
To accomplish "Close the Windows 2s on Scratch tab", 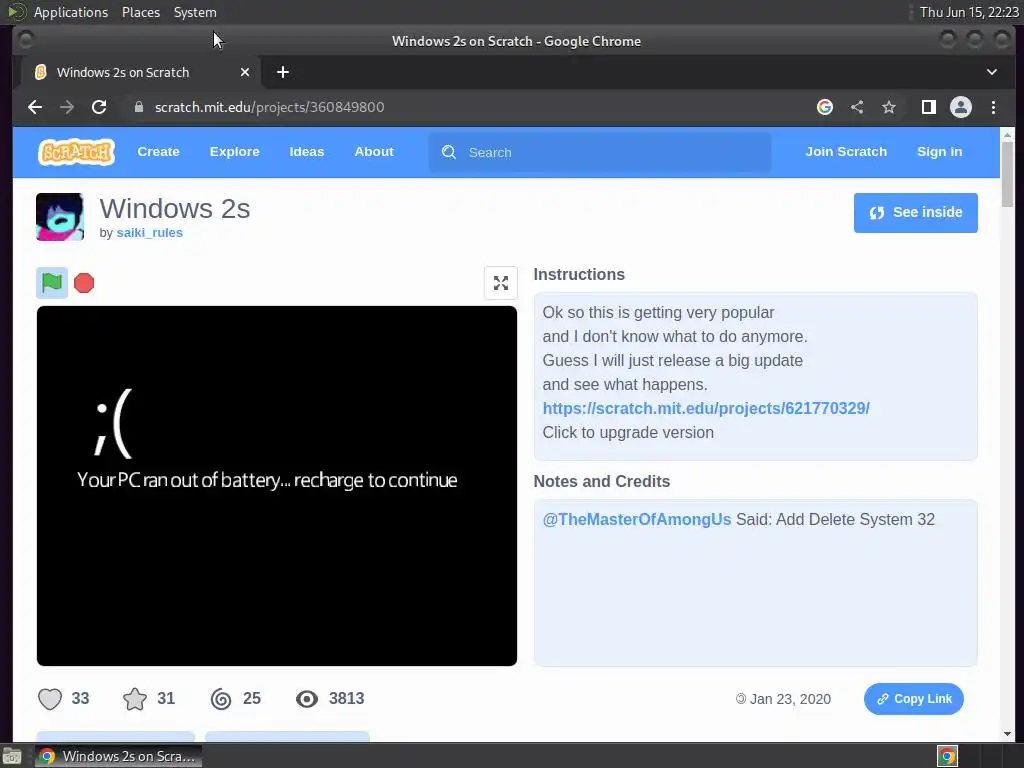I will [245, 72].
